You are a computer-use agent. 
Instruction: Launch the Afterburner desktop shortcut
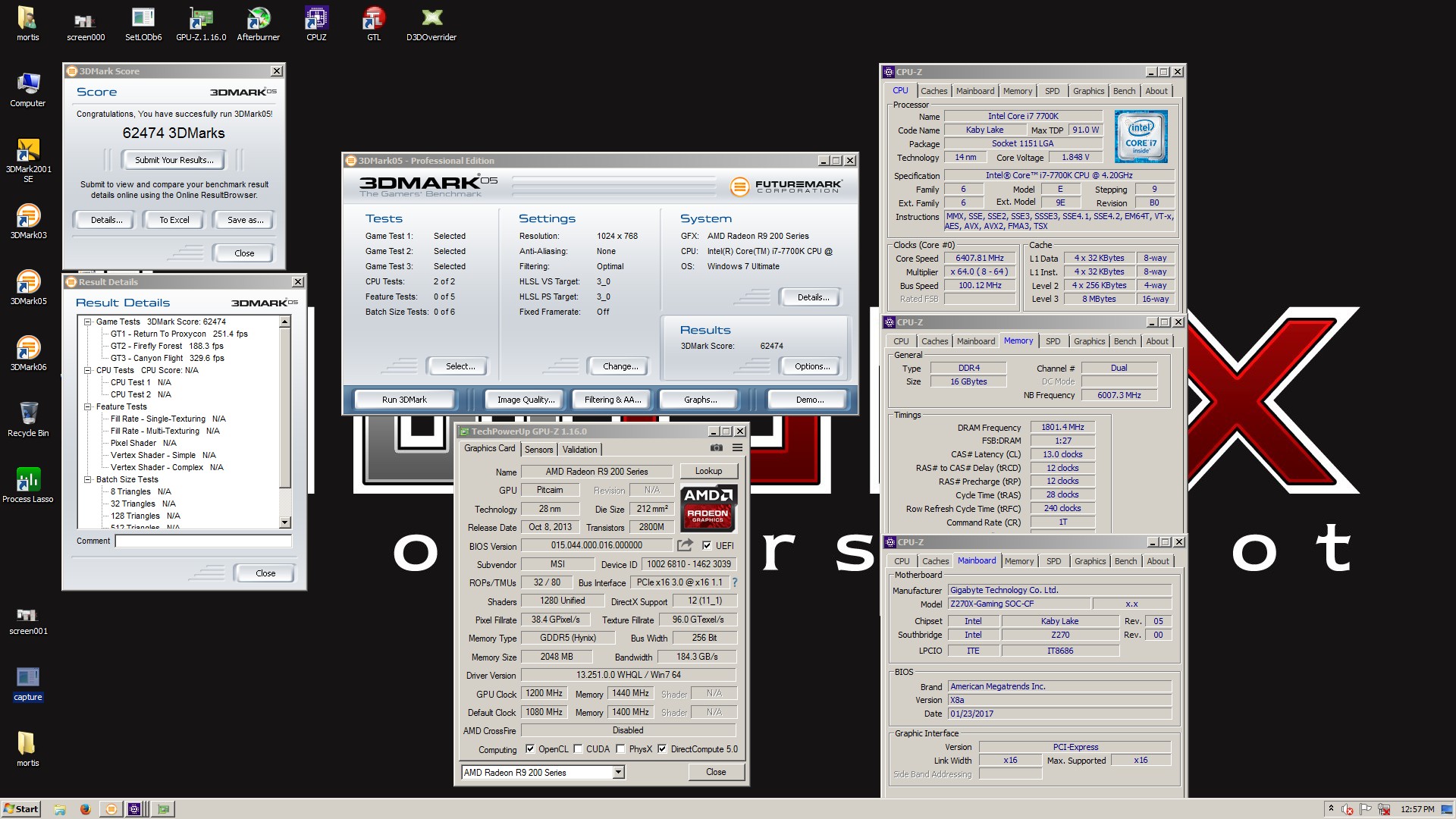[x=259, y=25]
